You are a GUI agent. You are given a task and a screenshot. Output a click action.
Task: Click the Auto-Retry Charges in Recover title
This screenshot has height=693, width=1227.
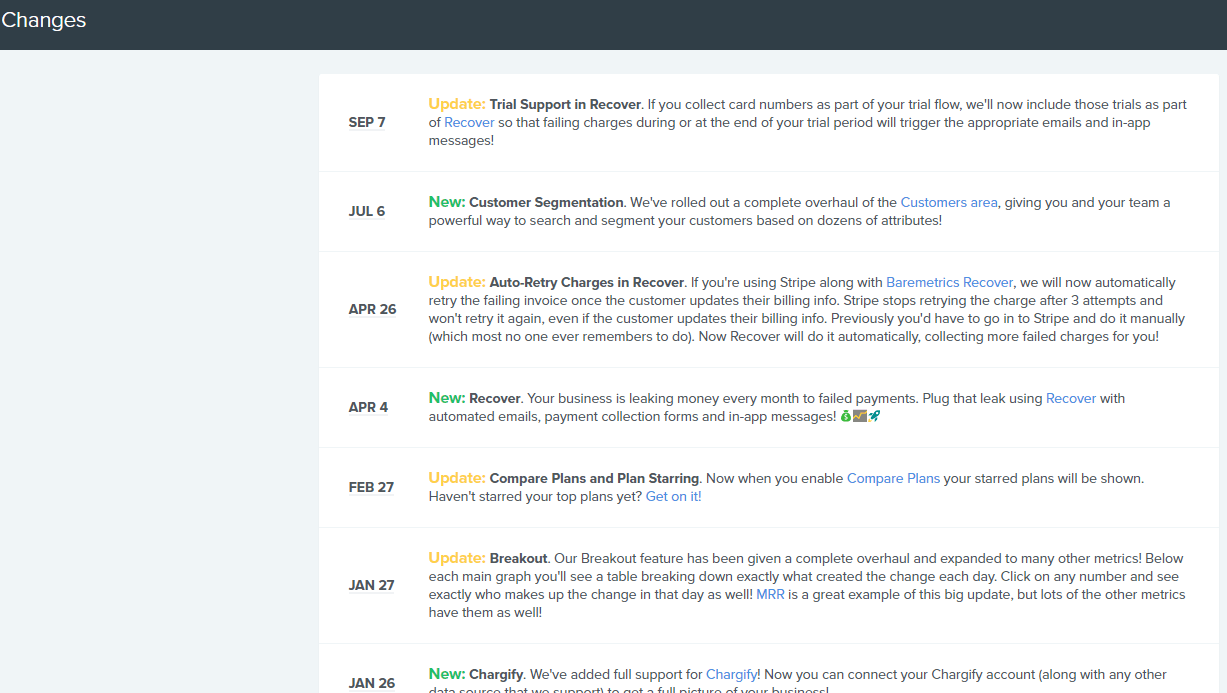click(587, 282)
